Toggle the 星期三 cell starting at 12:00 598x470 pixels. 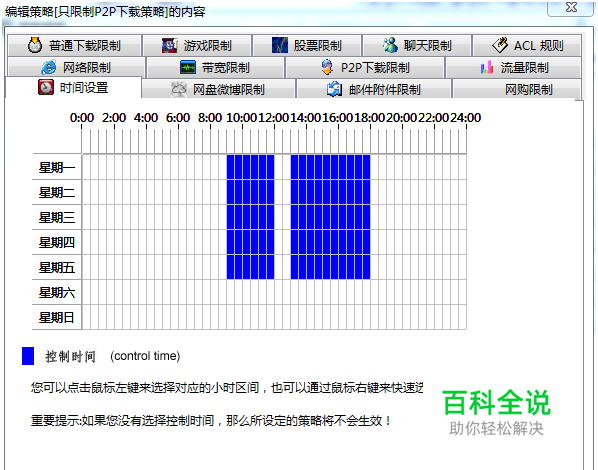279,217
